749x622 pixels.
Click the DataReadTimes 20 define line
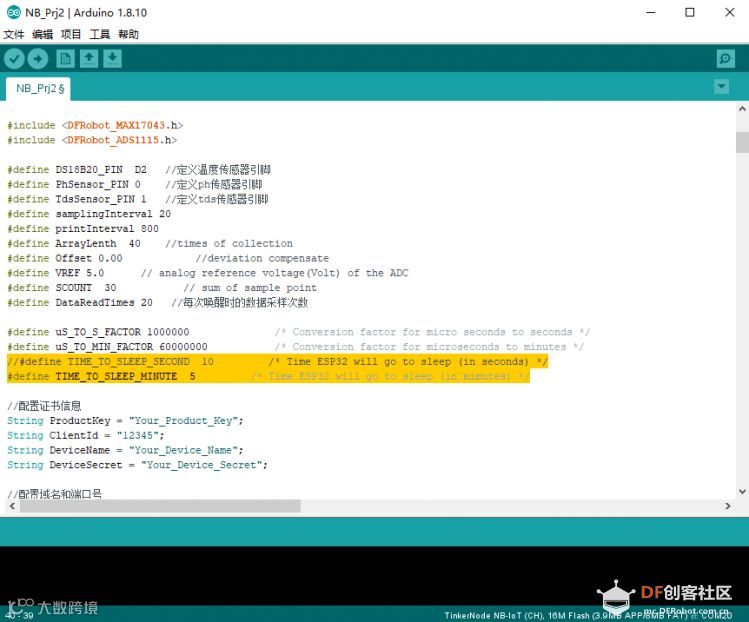(x=158, y=303)
